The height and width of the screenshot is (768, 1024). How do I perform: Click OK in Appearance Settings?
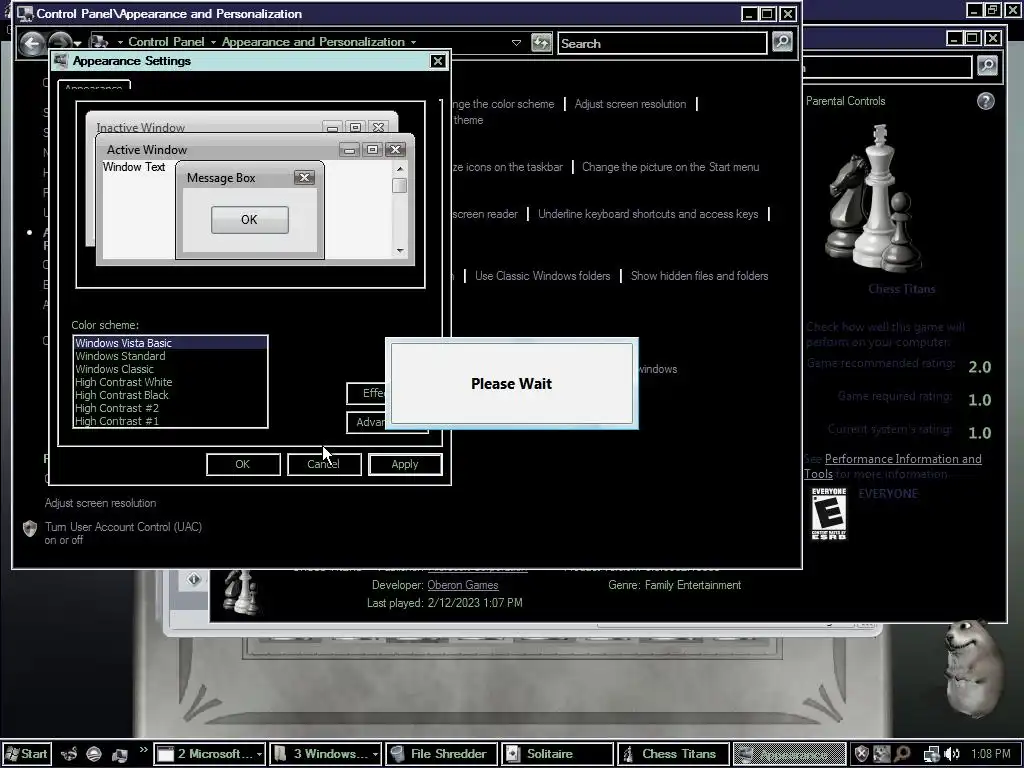point(243,464)
